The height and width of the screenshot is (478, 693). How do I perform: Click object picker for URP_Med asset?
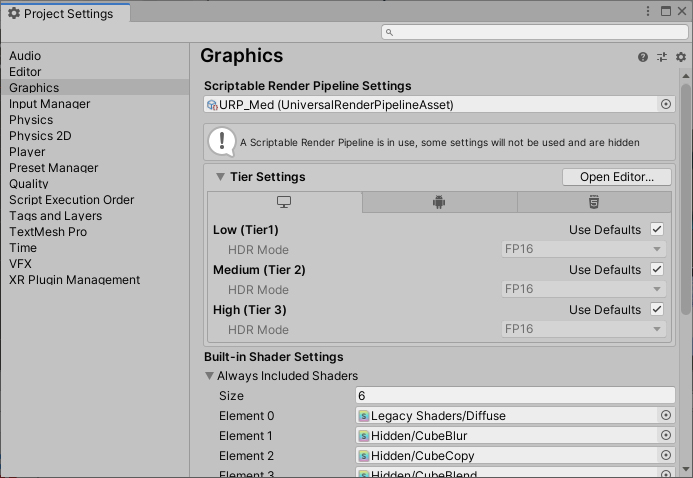point(666,105)
